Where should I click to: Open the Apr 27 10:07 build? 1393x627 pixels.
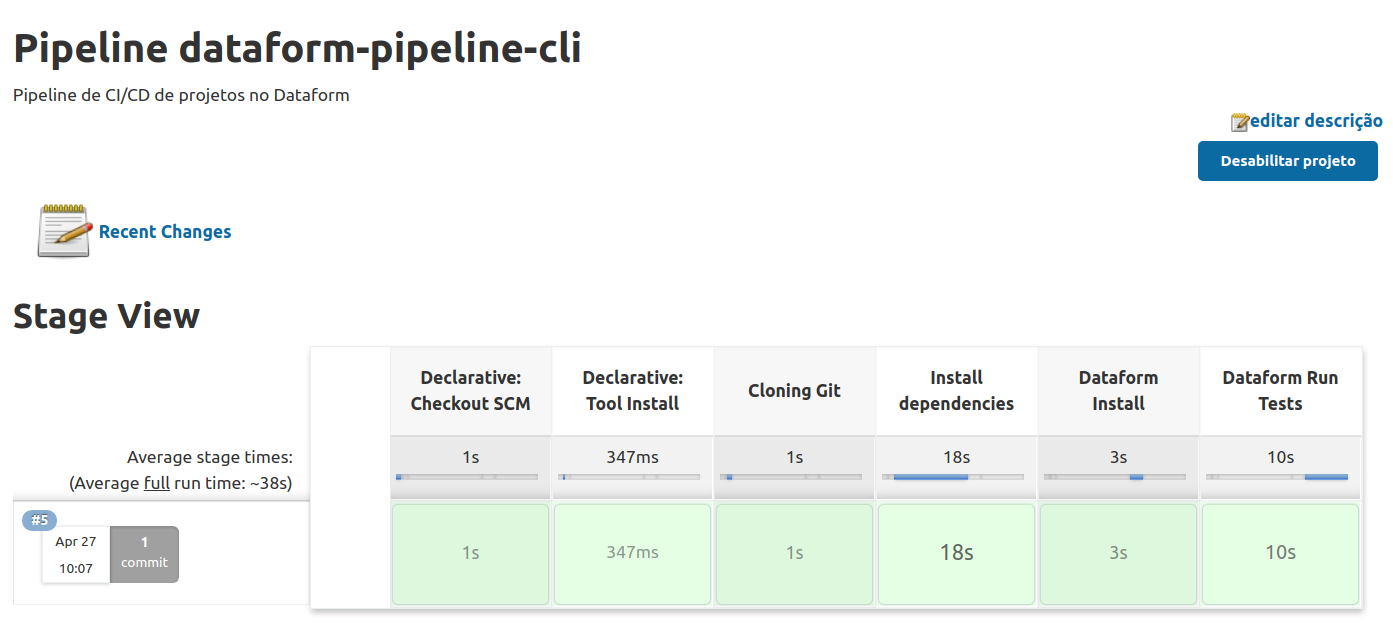(75, 552)
